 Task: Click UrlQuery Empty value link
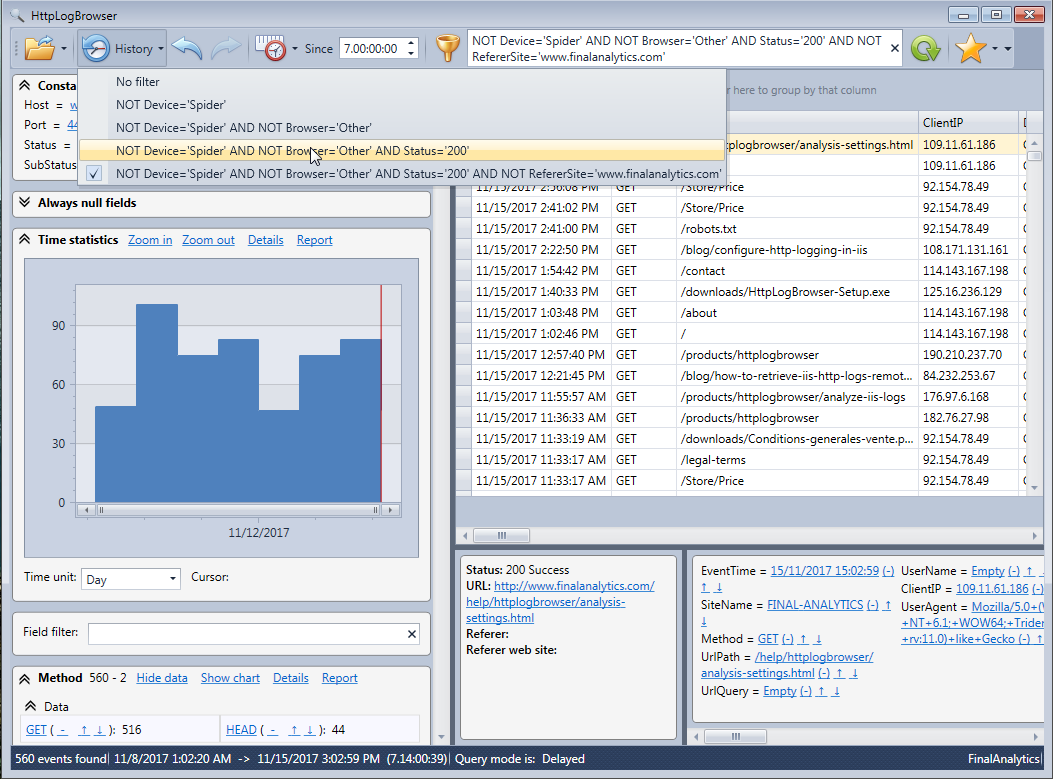(780, 691)
